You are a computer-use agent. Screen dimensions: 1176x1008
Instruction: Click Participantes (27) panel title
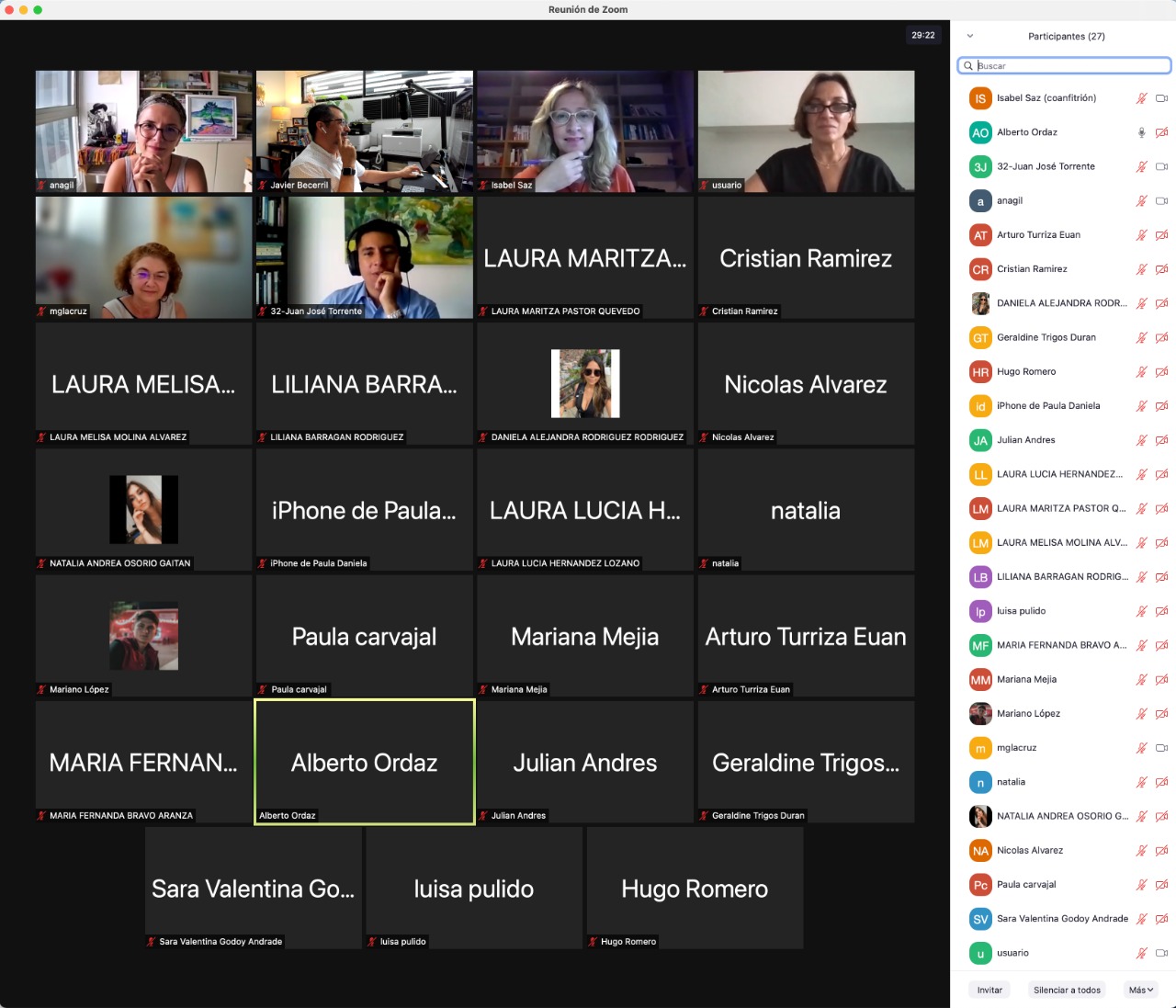pyautogui.click(x=1067, y=37)
